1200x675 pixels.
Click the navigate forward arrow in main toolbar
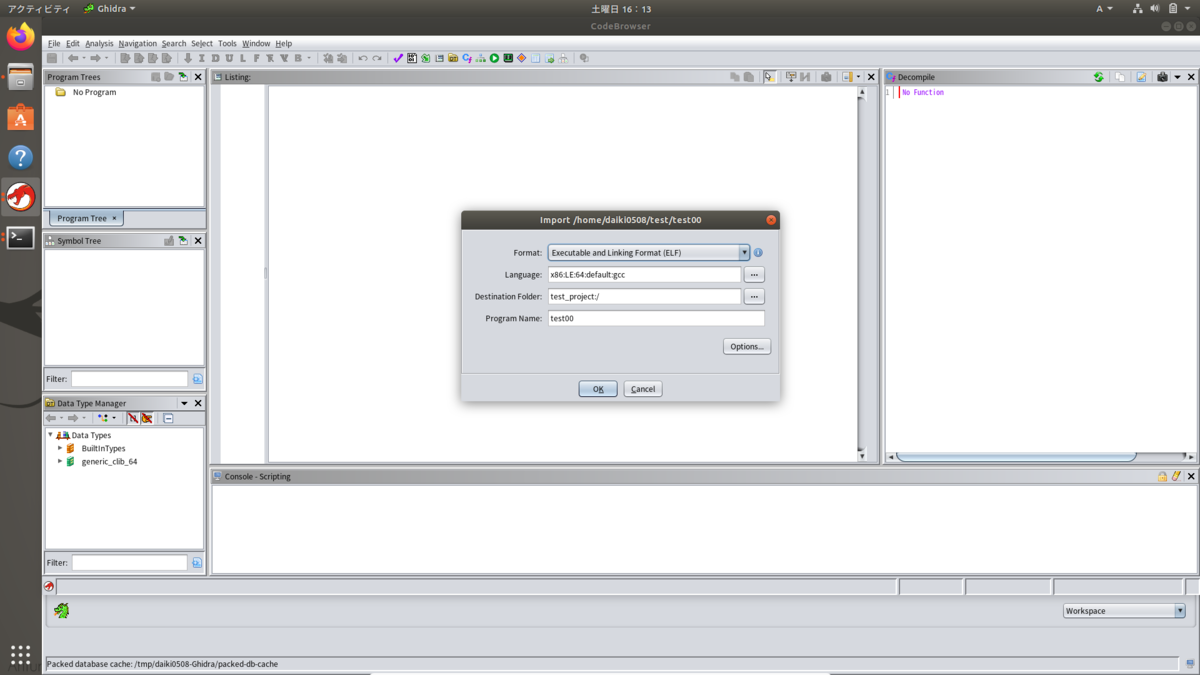(x=95, y=58)
